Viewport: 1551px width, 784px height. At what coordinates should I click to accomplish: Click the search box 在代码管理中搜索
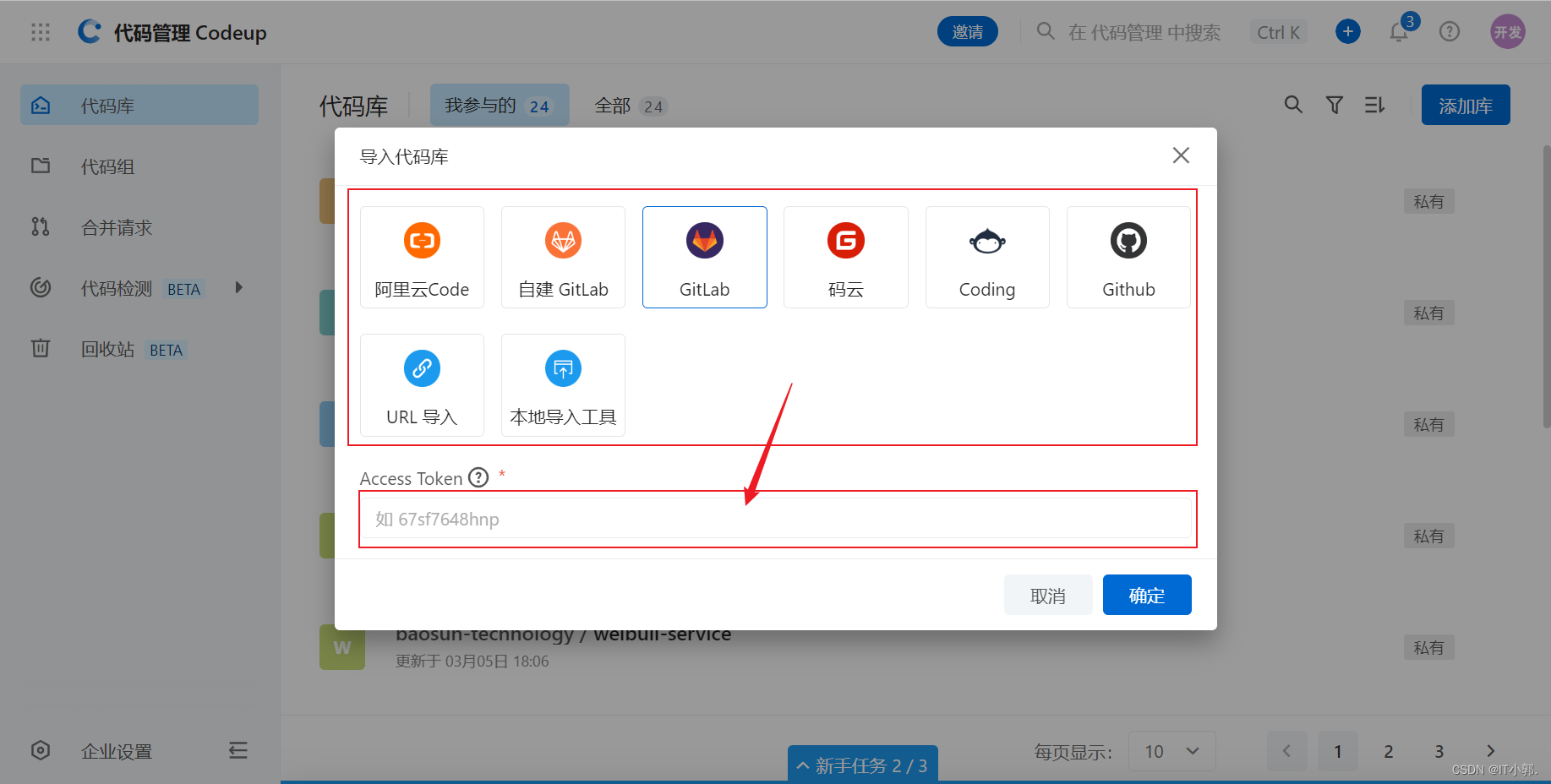click(1144, 32)
